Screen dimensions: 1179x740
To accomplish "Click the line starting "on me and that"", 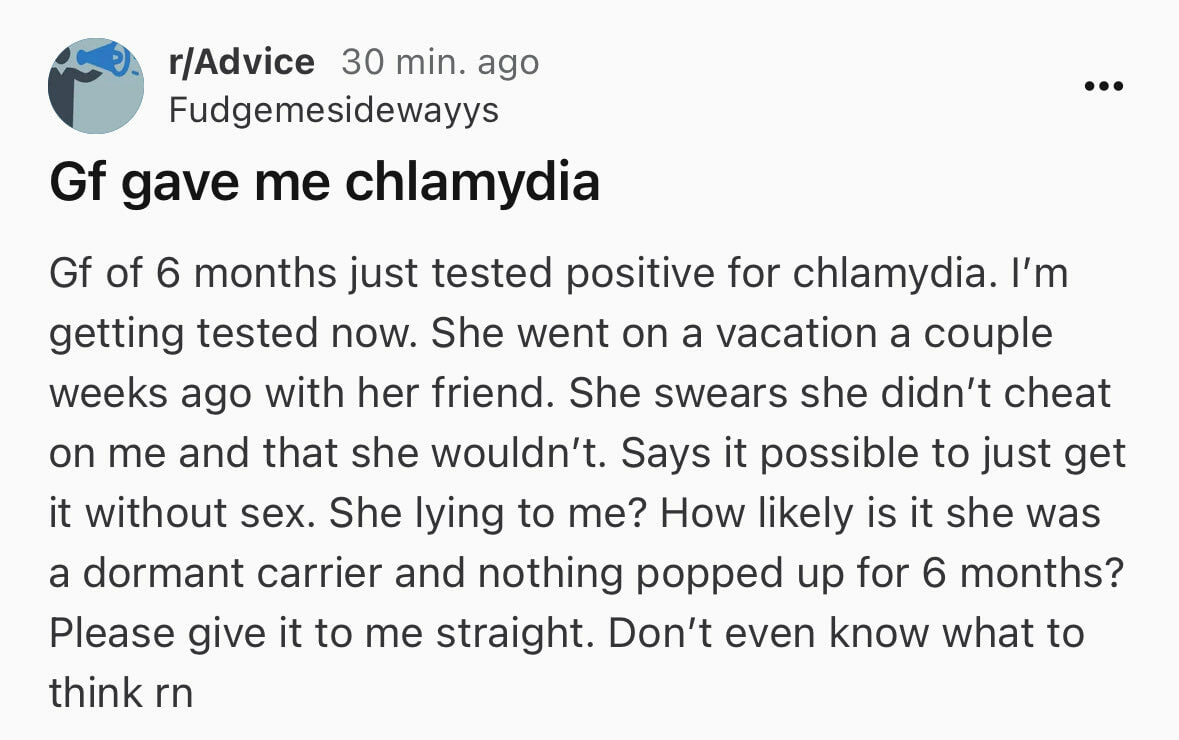I will pos(587,453).
